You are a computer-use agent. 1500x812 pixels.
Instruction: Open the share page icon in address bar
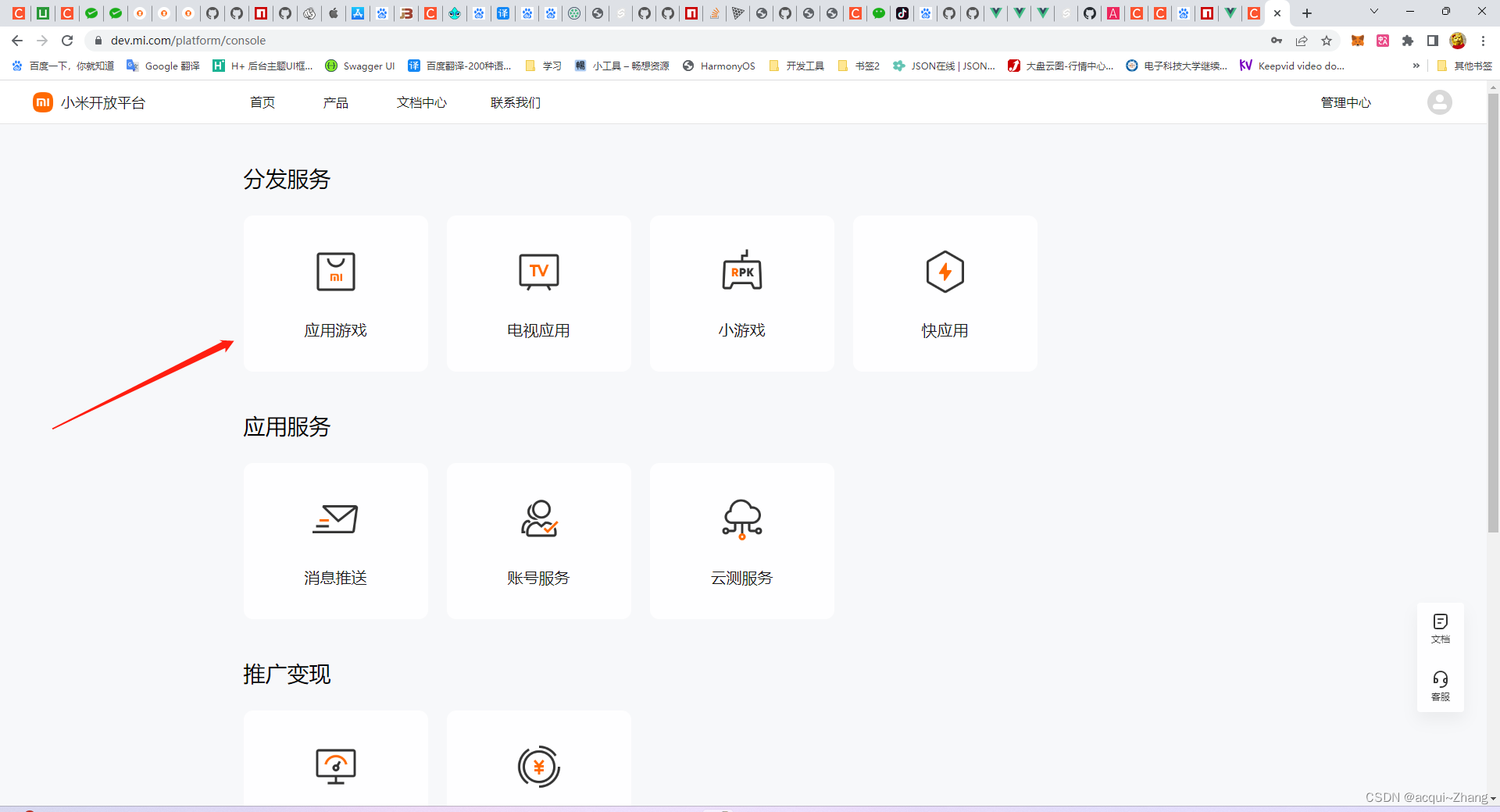[1302, 41]
